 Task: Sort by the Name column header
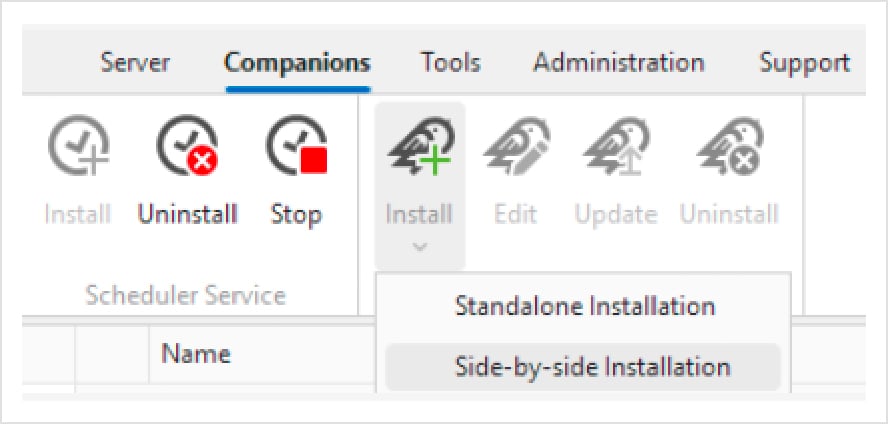pyautogui.click(x=196, y=354)
